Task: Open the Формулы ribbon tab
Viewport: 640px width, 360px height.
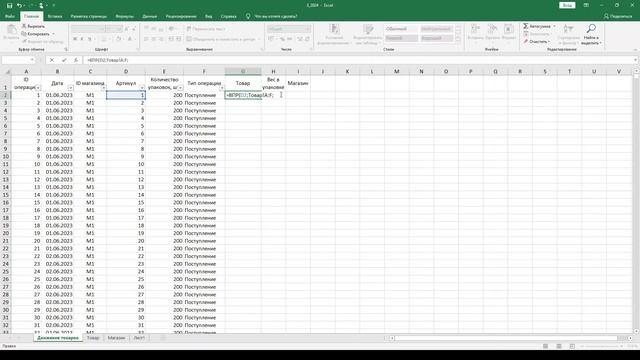Action: tap(124, 16)
